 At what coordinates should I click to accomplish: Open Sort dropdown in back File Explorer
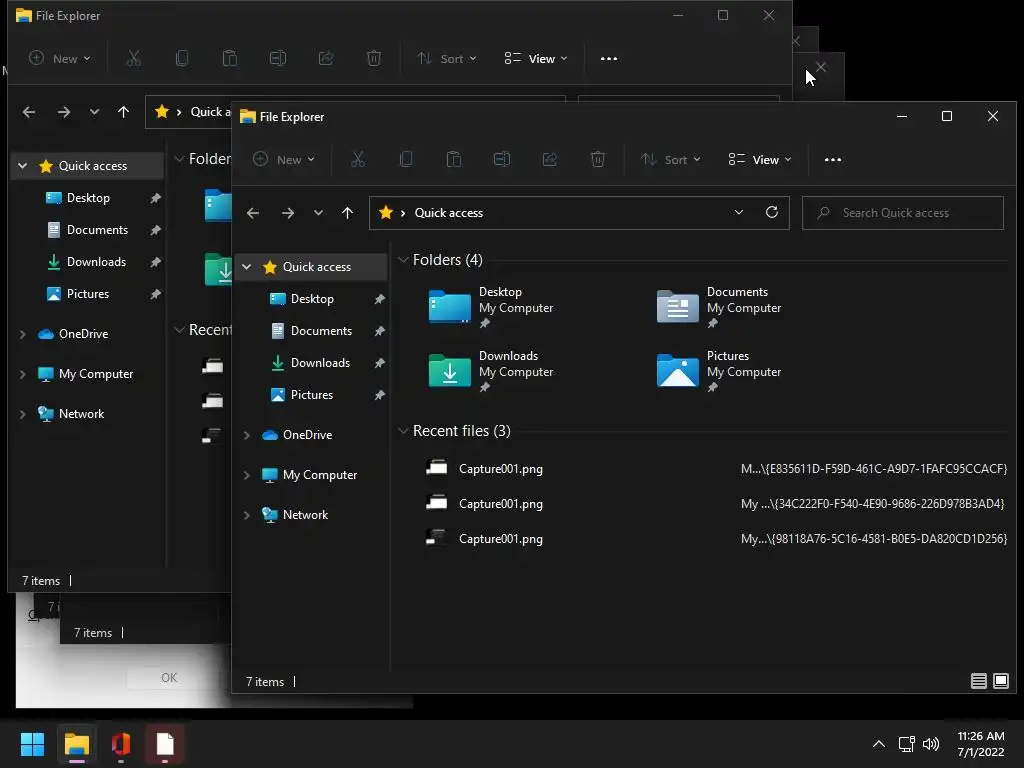click(x=446, y=58)
